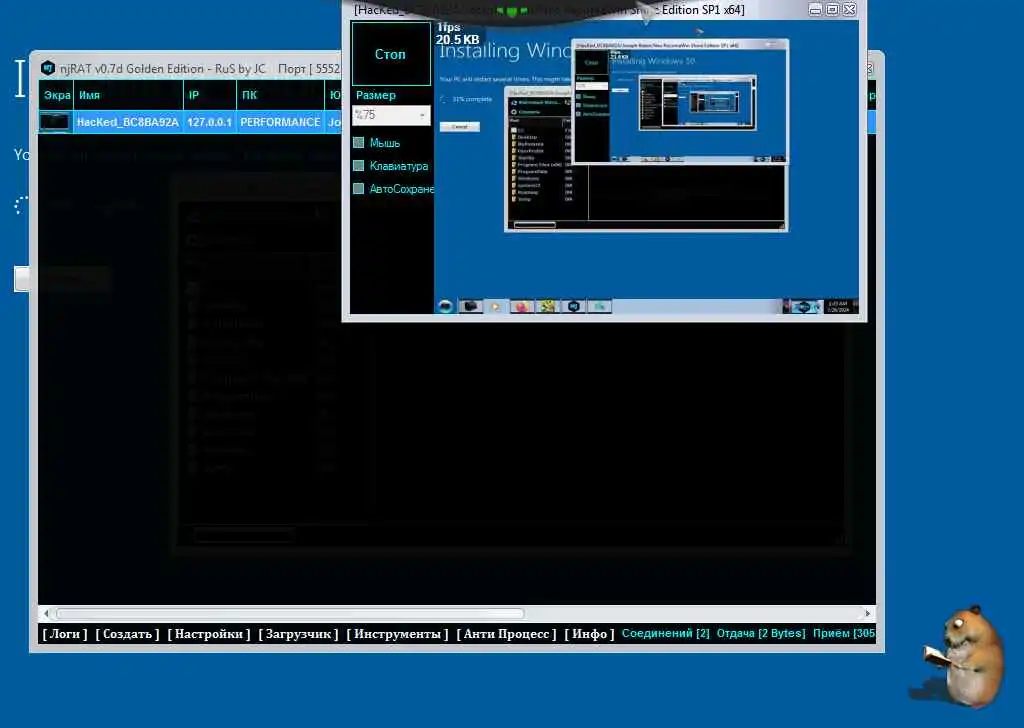The height and width of the screenshot is (728, 1024).
Task: Click the Cancel button in the remote view
Action: [x=460, y=127]
